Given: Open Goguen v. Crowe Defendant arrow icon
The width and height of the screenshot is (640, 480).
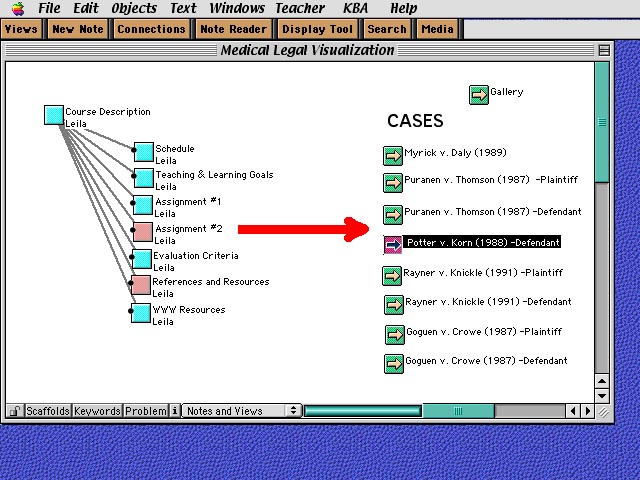Looking at the screenshot, I should point(394,364).
